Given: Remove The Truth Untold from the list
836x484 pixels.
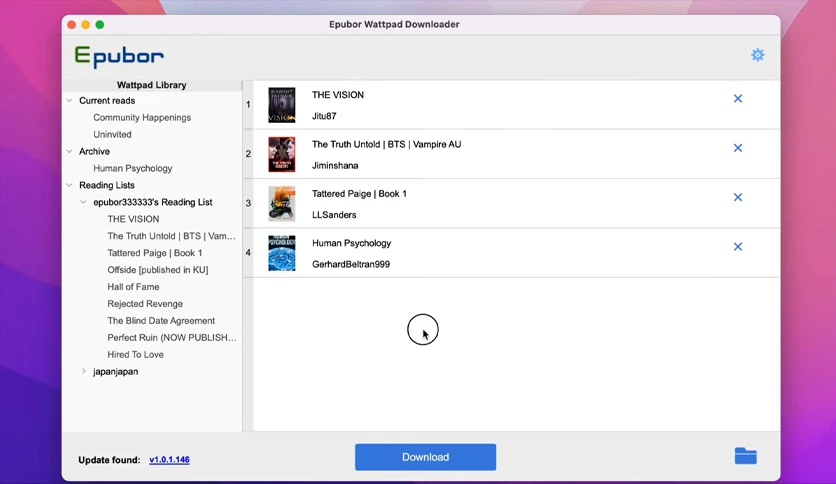Looking at the screenshot, I should tap(738, 148).
